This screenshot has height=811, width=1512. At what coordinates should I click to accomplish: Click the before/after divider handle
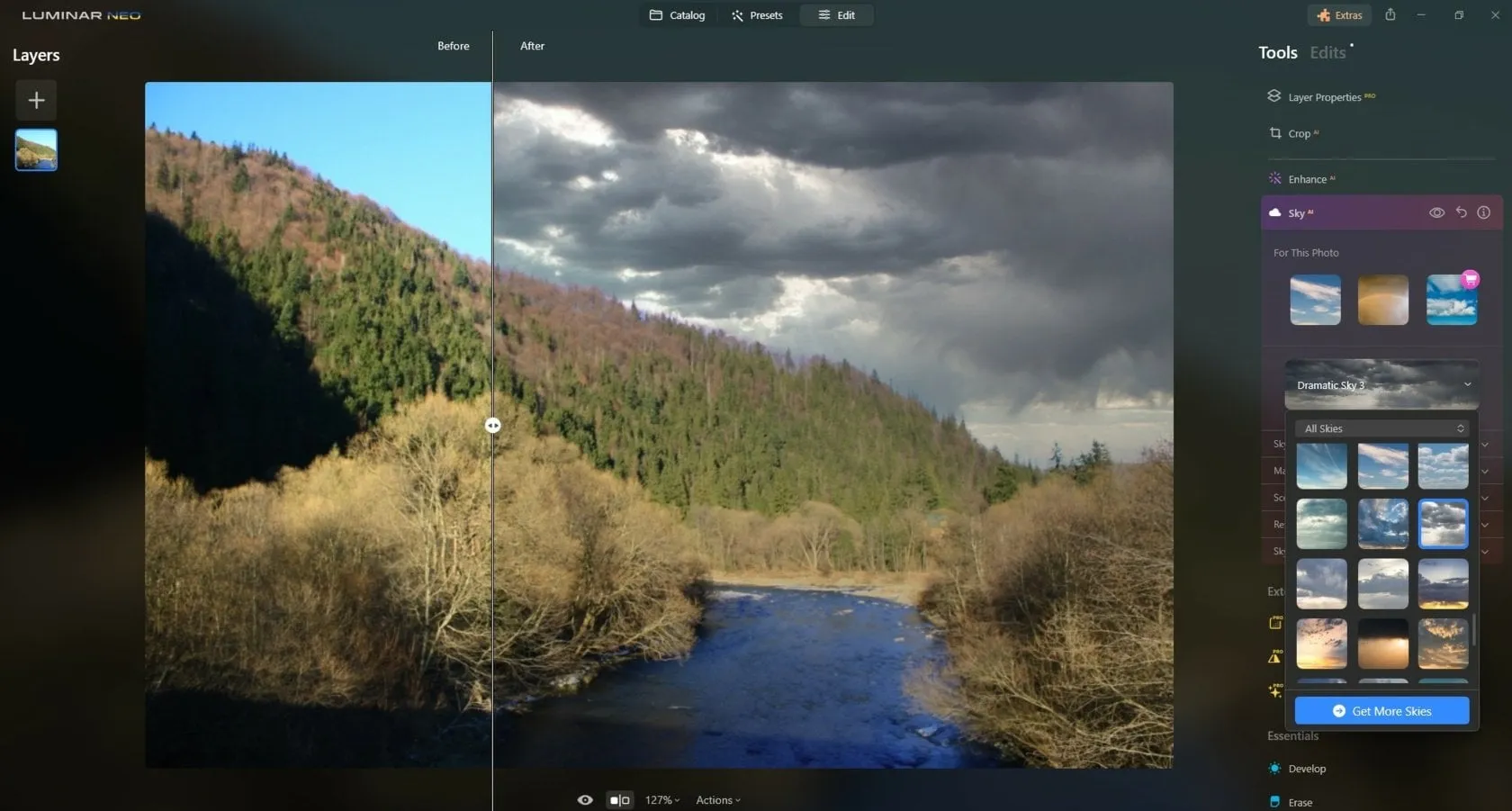[x=493, y=426]
